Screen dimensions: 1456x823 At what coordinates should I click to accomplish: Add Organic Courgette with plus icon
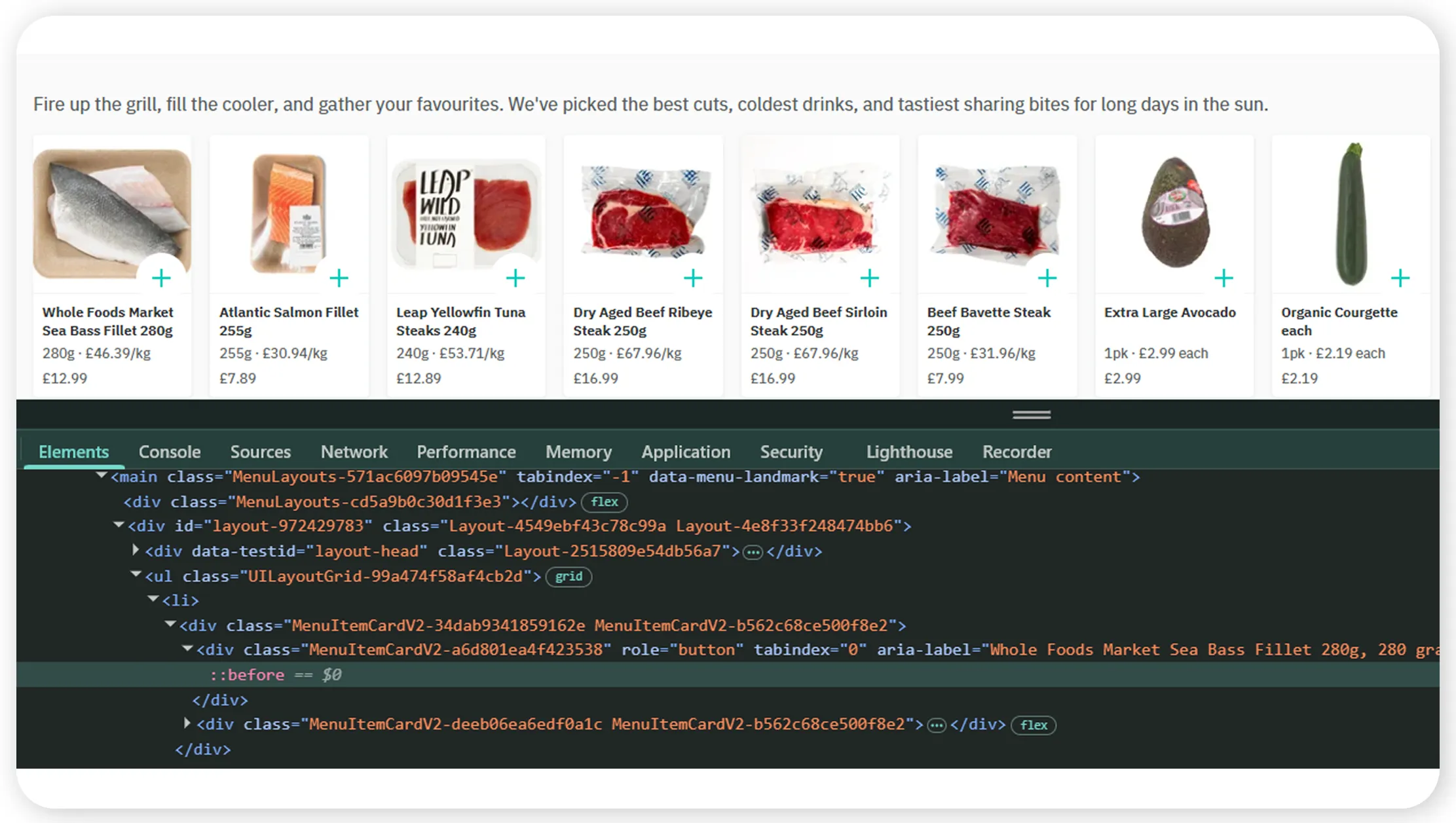click(x=1400, y=278)
